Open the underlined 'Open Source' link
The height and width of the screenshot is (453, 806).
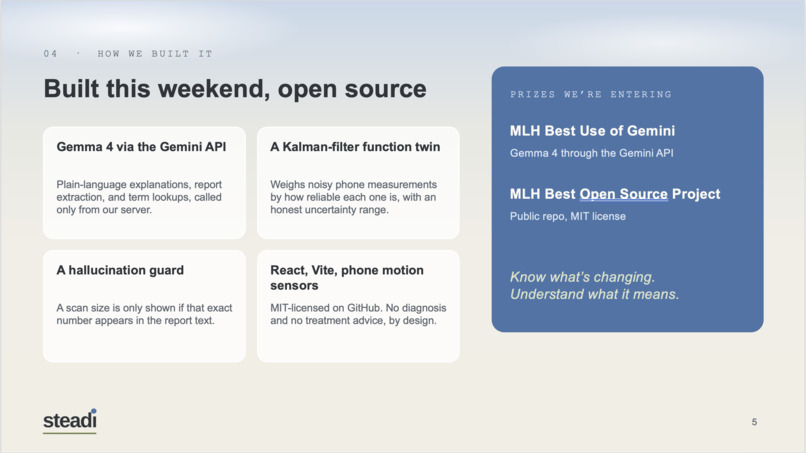tap(624, 194)
